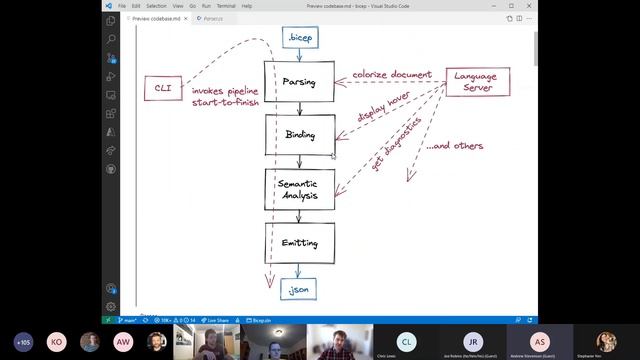This screenshot has width=640, height=360.
Task: Open the Run and Debug view
Action: tap(111, 76)
